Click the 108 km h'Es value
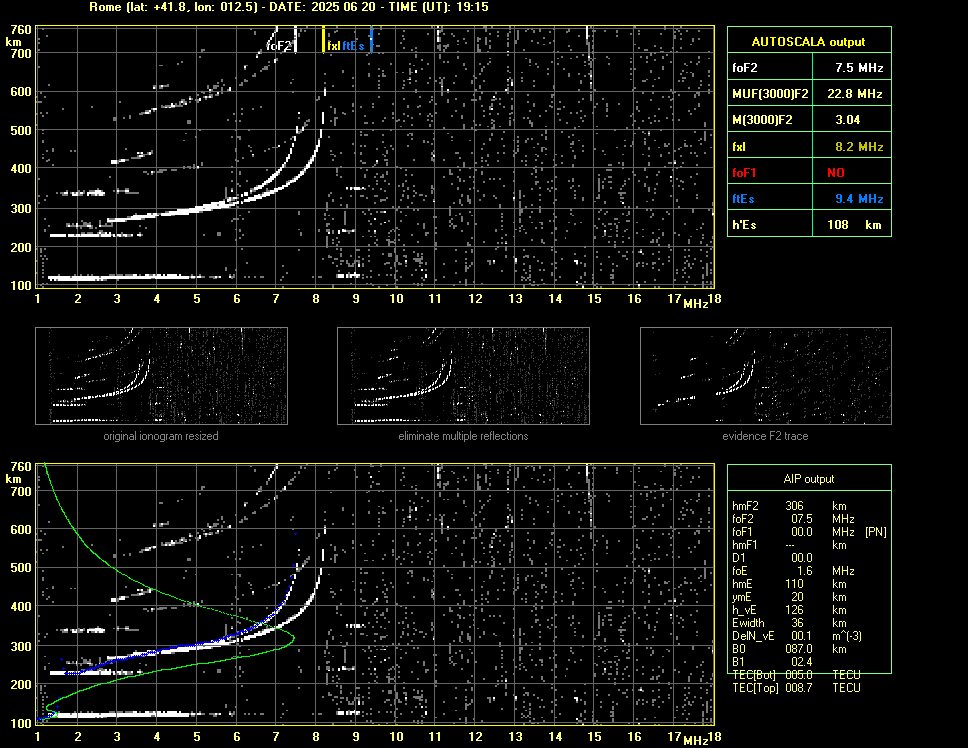 tap(854, 225)
